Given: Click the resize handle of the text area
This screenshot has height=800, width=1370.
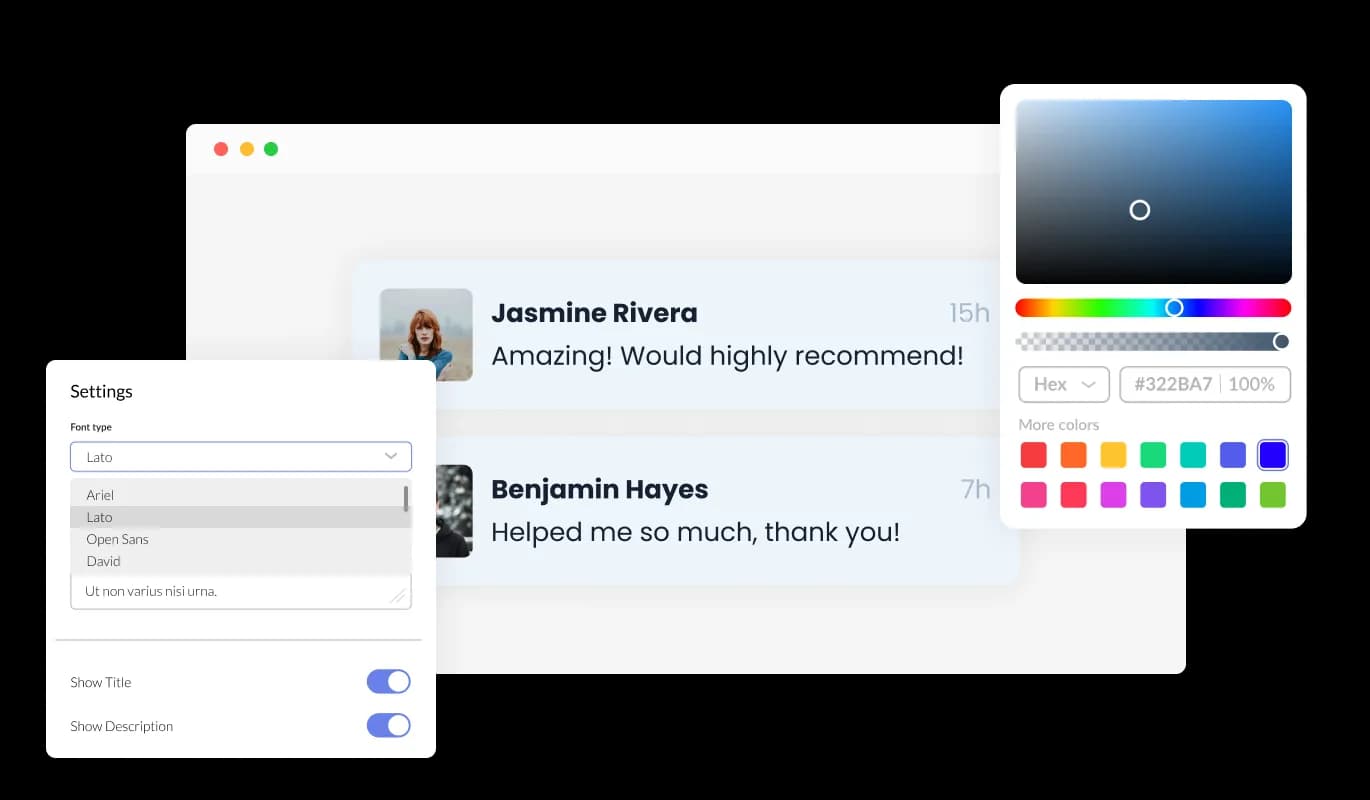Looking at the screenshot, I should pyautogui.click(x=397, y=596).
